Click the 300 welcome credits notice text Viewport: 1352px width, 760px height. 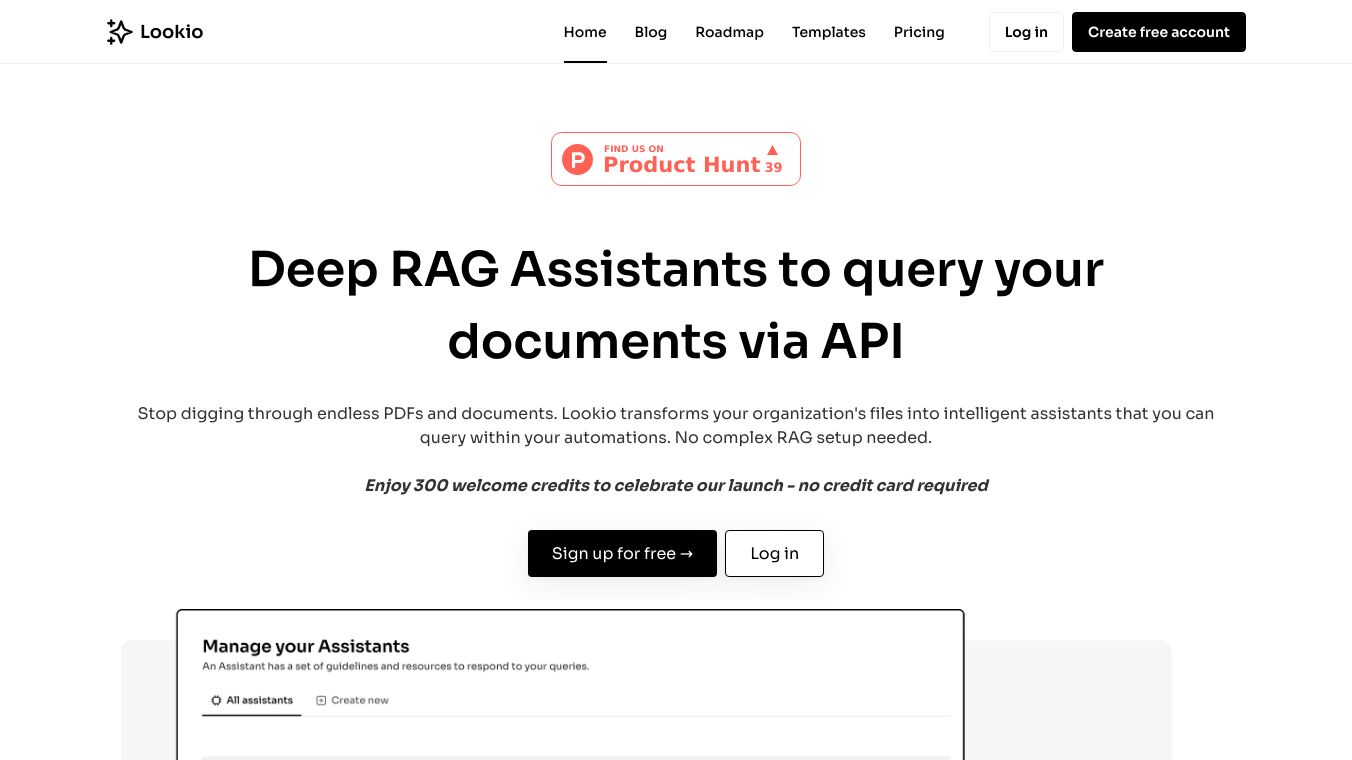pos(676,485)
